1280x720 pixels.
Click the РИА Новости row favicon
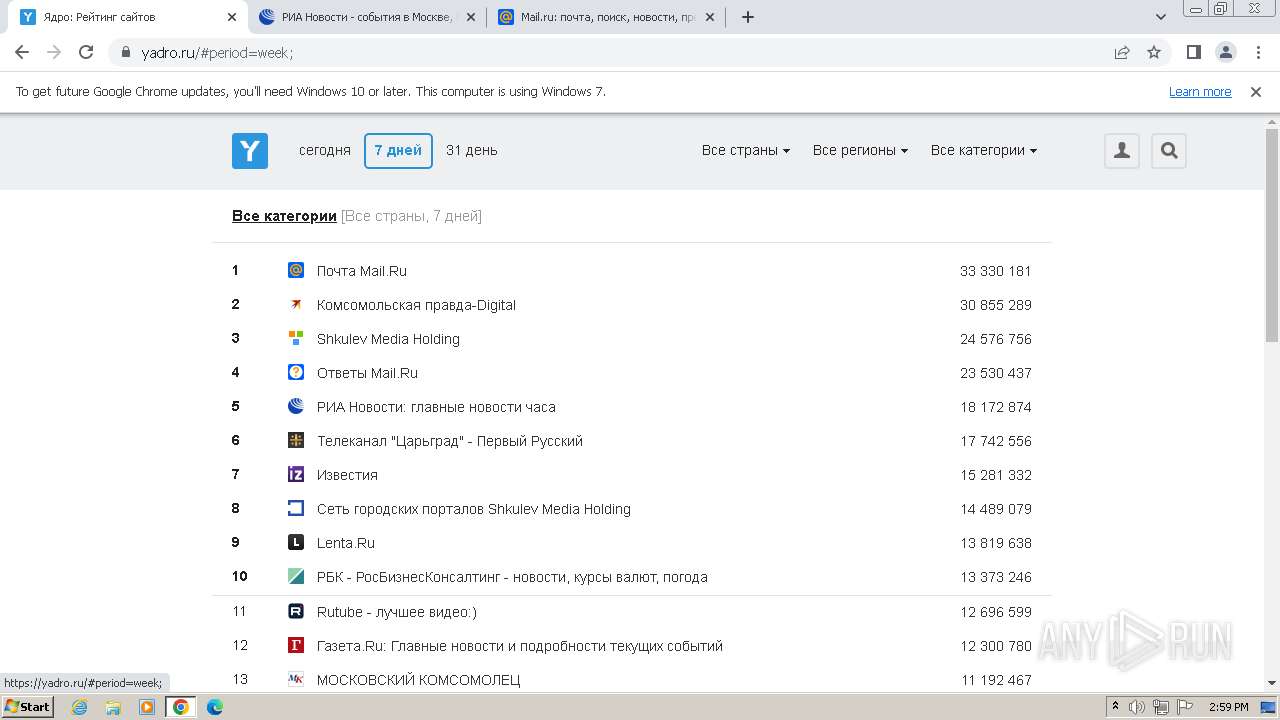tap(296, 406)
